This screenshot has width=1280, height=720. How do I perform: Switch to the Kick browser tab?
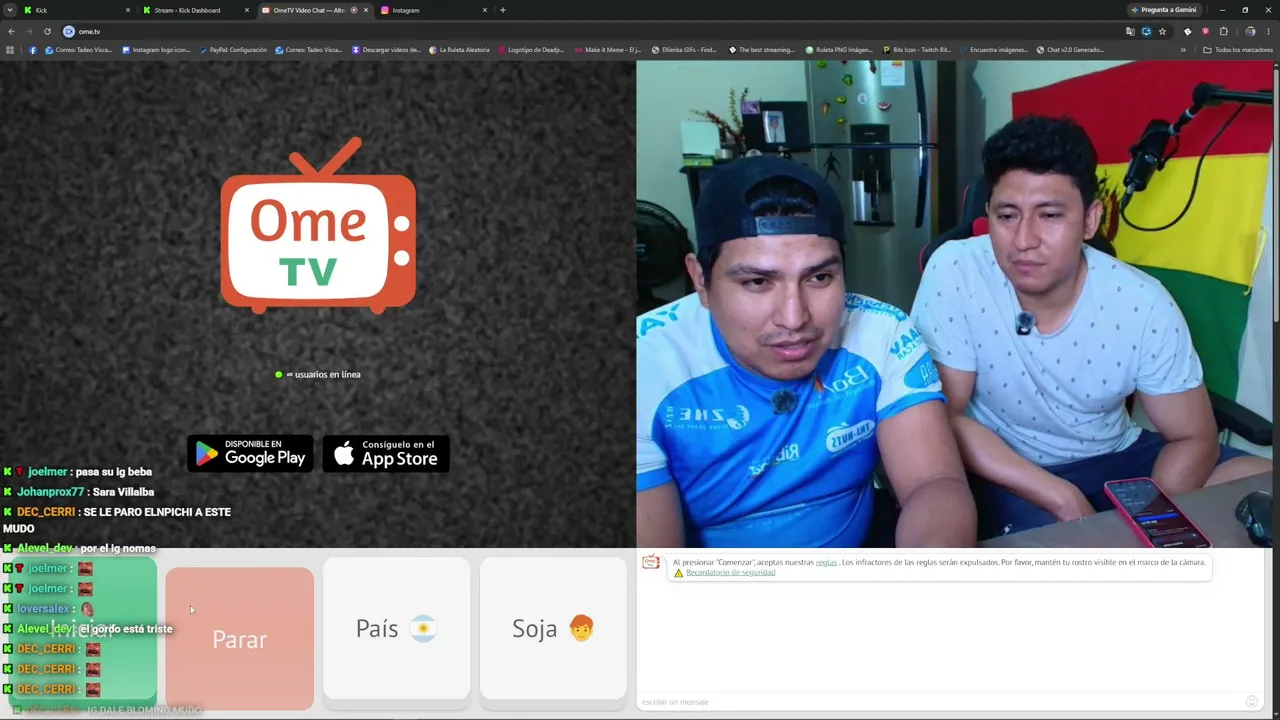[76, 10]
